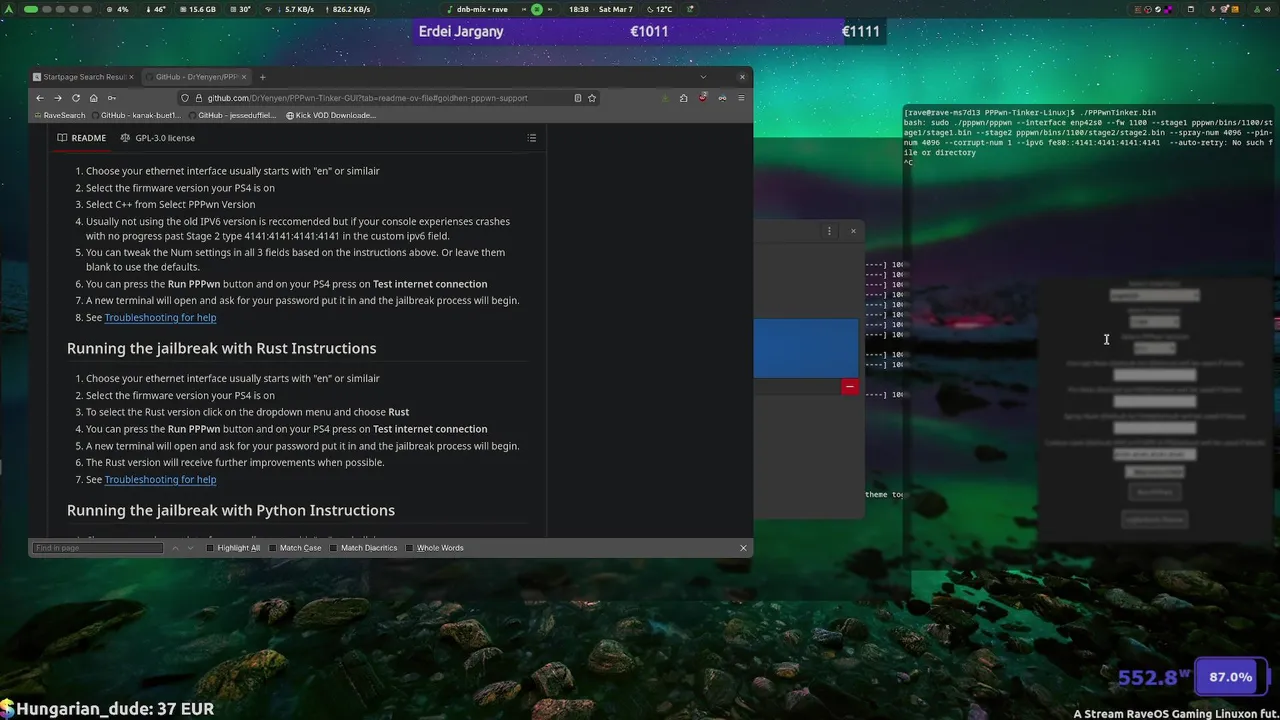
Task: Open the RaveSearch bookmark
Action: (59, 115)
